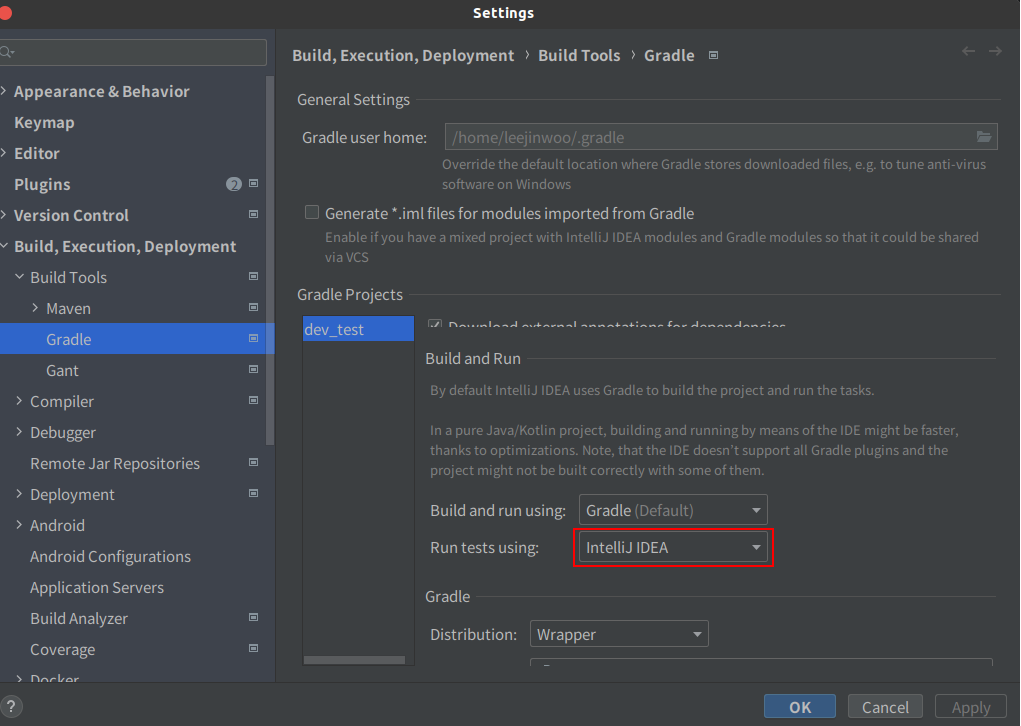Expand the Version Control section arrow
This screenshot has width=1021, height=726.
4,214
